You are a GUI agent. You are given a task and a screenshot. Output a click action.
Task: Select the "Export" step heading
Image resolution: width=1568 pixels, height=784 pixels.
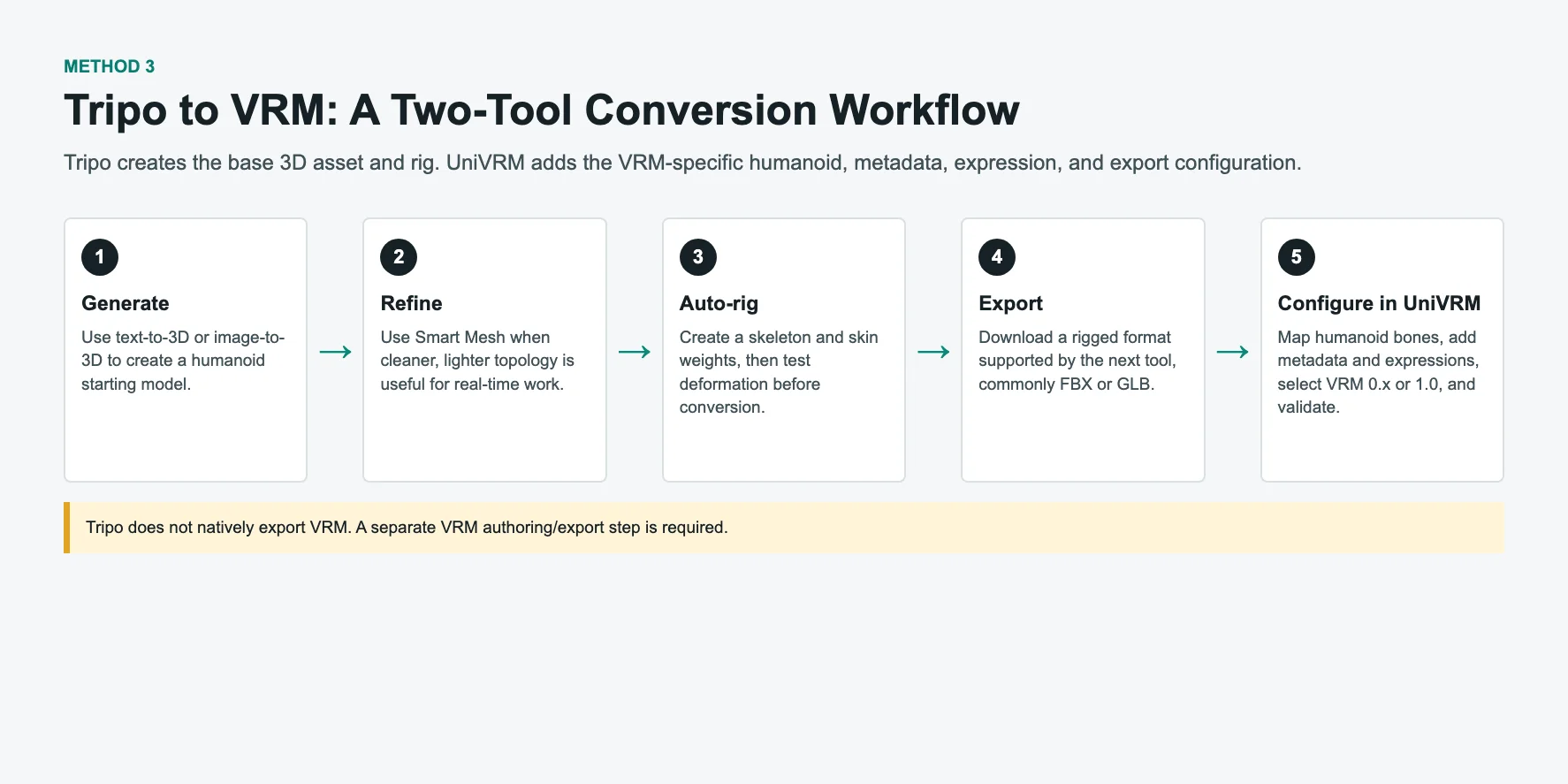click(x=1010, y=303)
